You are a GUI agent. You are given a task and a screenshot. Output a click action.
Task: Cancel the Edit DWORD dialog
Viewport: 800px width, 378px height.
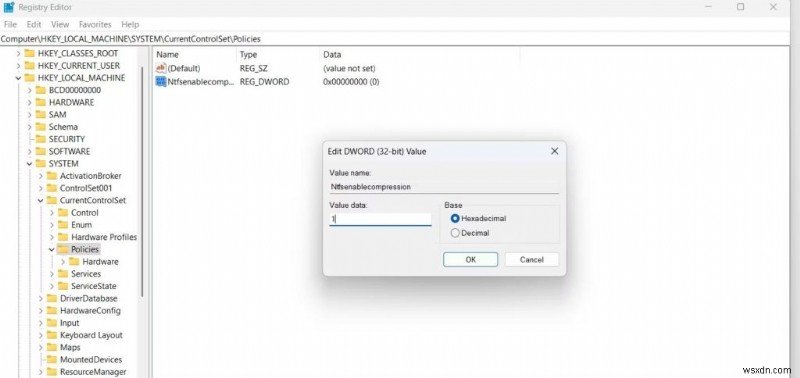tap(532, 259)
